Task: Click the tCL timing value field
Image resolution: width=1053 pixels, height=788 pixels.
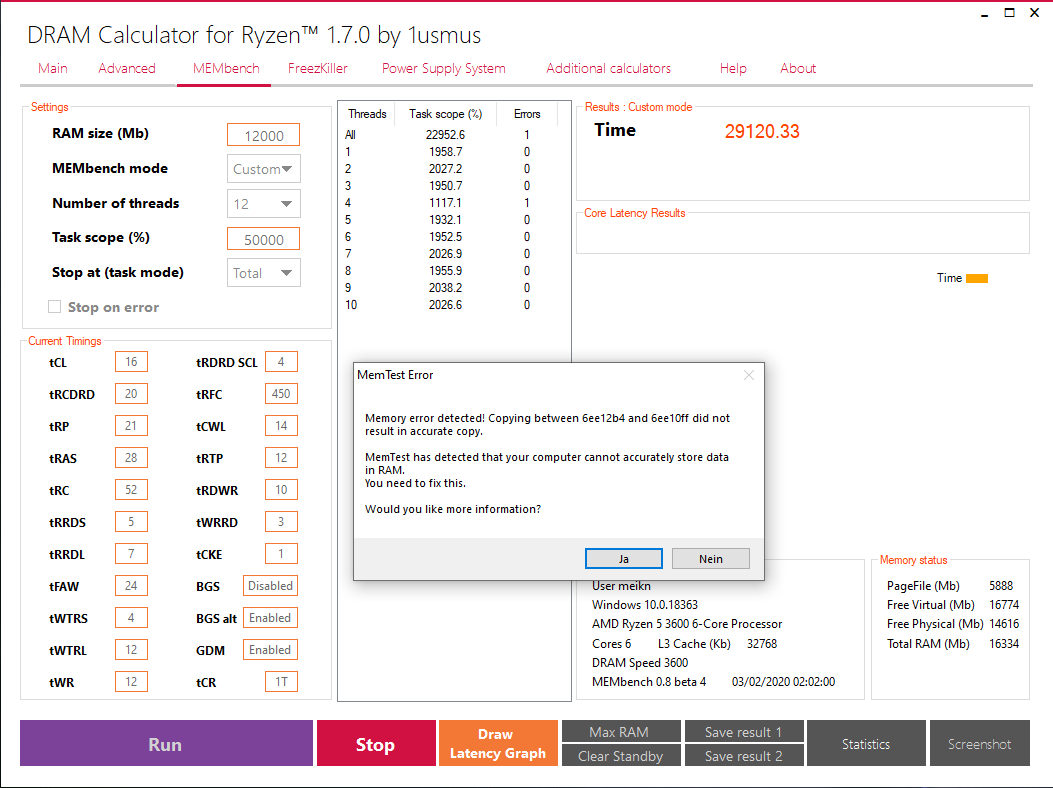Action: pos(131,361)
